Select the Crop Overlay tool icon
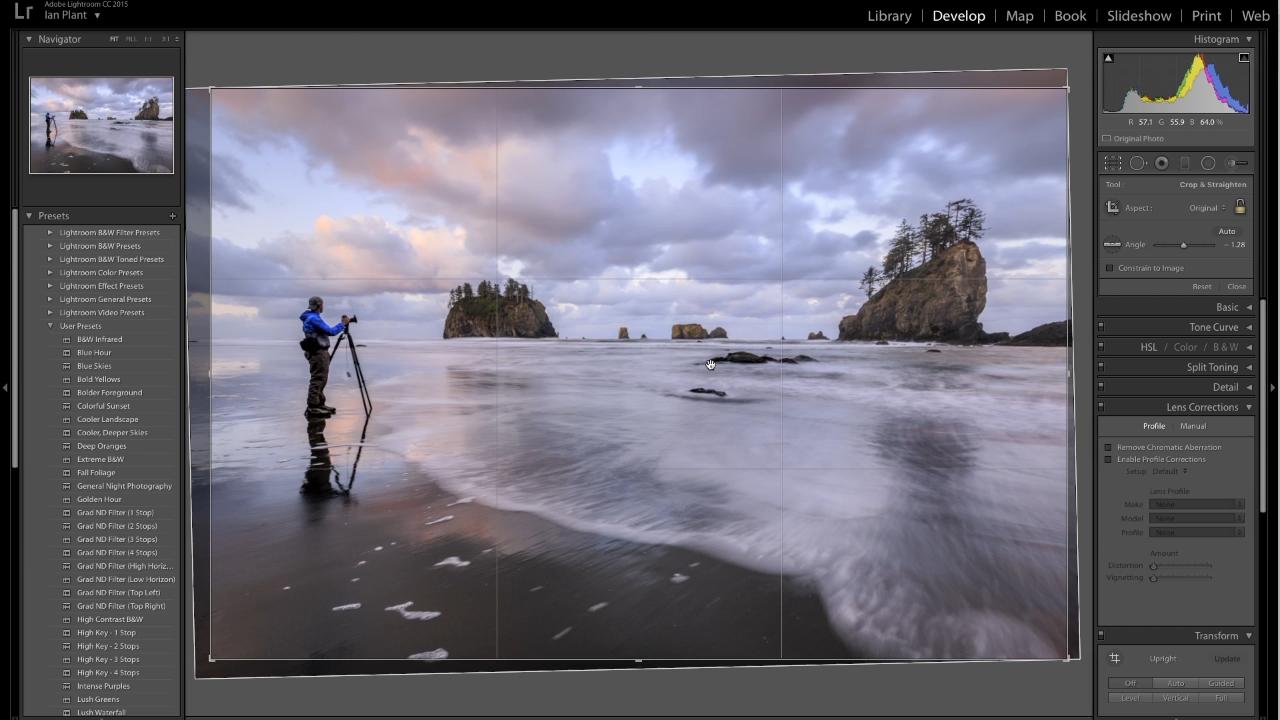 (x=1113, y=163)
